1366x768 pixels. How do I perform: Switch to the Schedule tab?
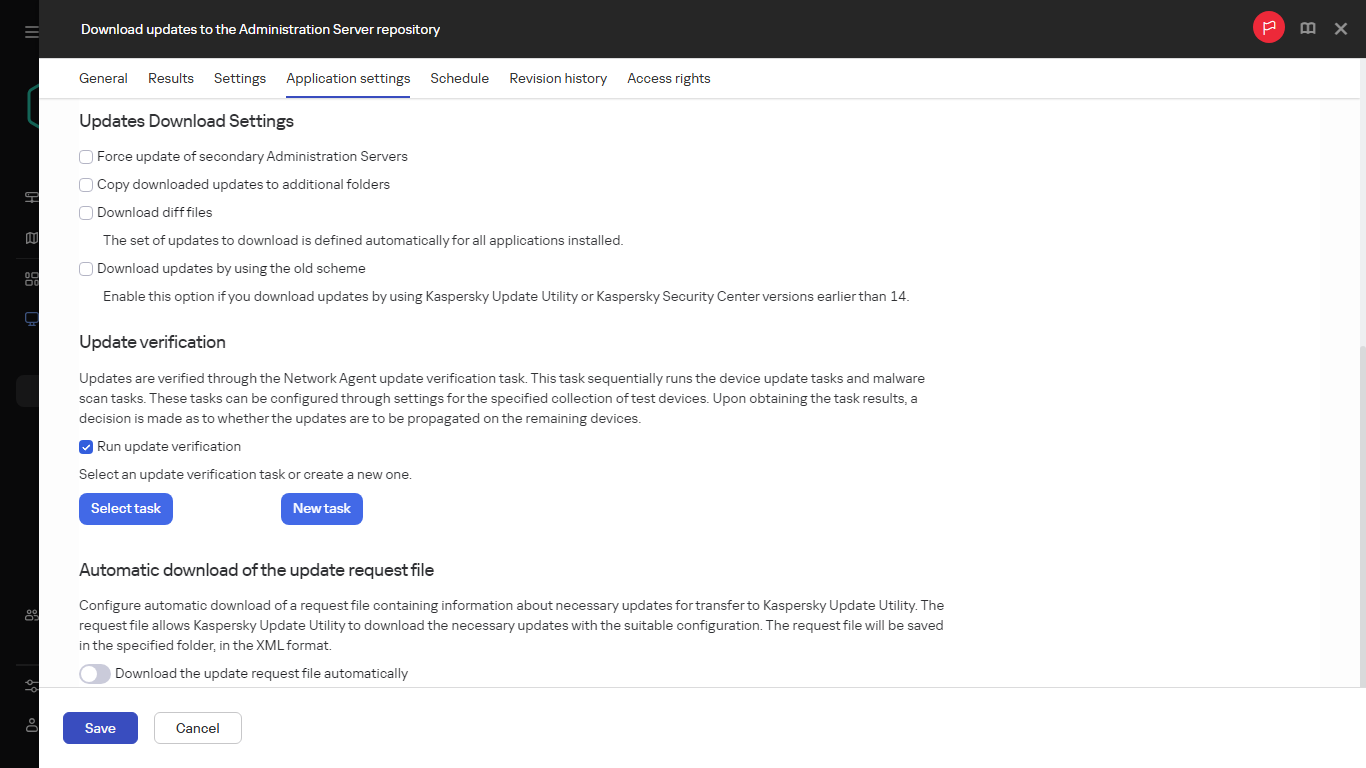point(459,78)
